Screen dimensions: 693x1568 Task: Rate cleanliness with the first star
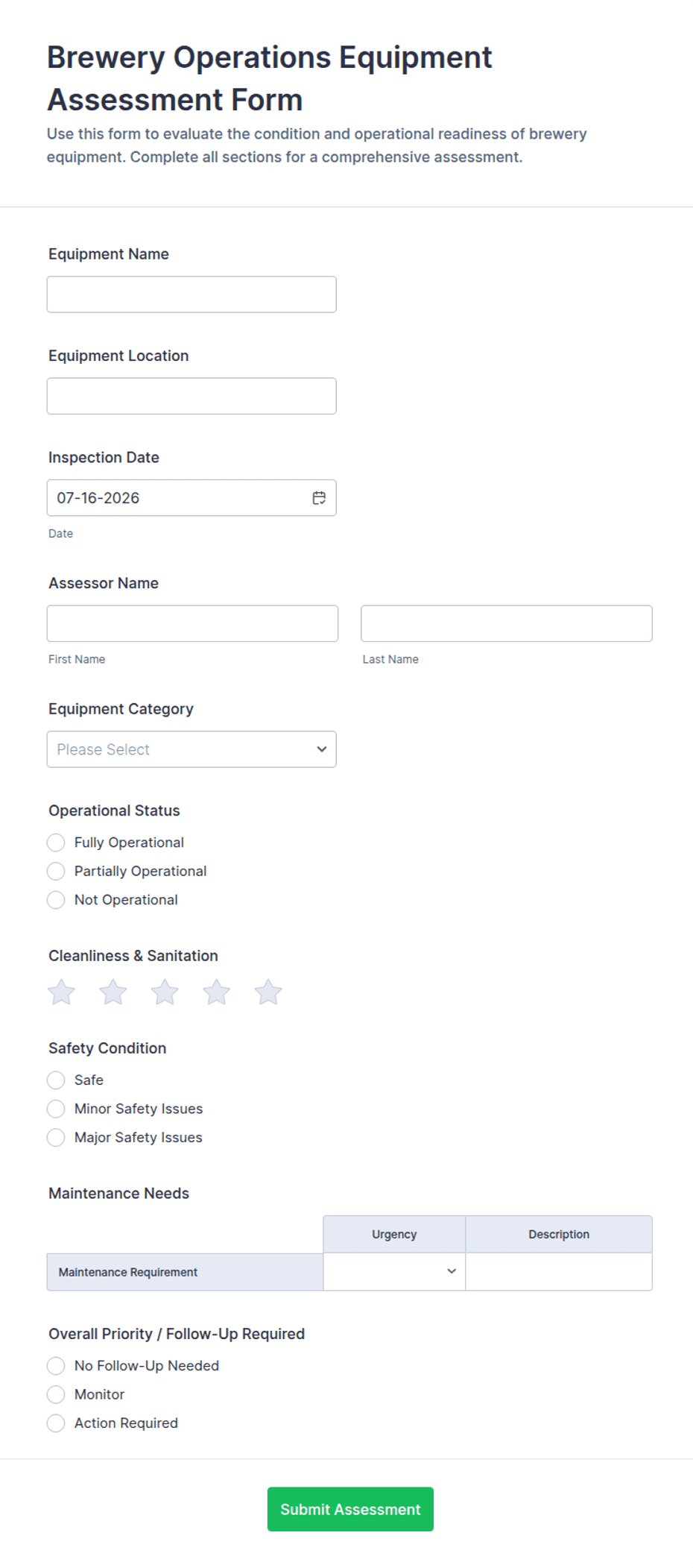61,992
